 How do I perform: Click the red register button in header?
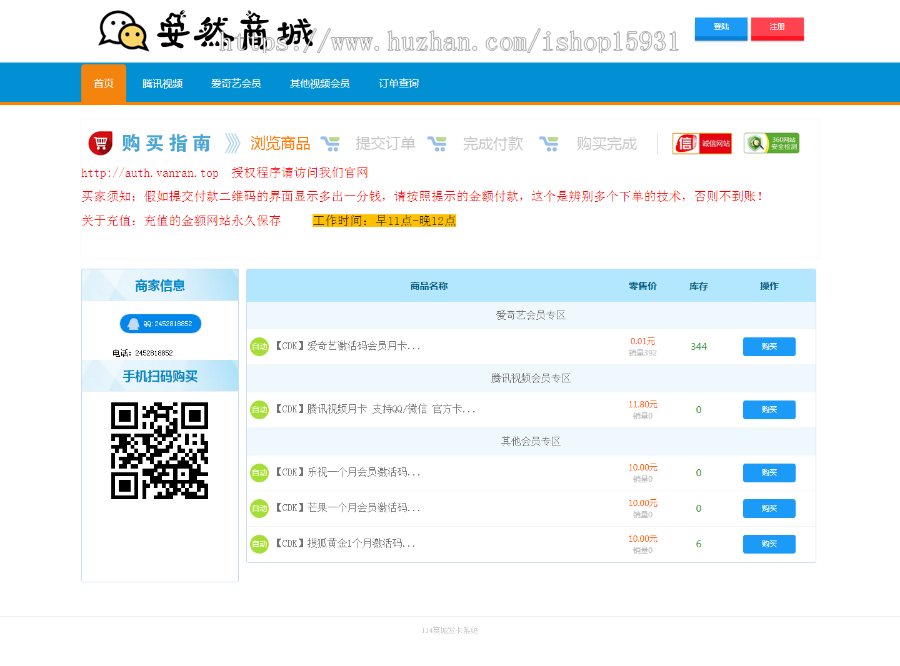tap(777, 28)
